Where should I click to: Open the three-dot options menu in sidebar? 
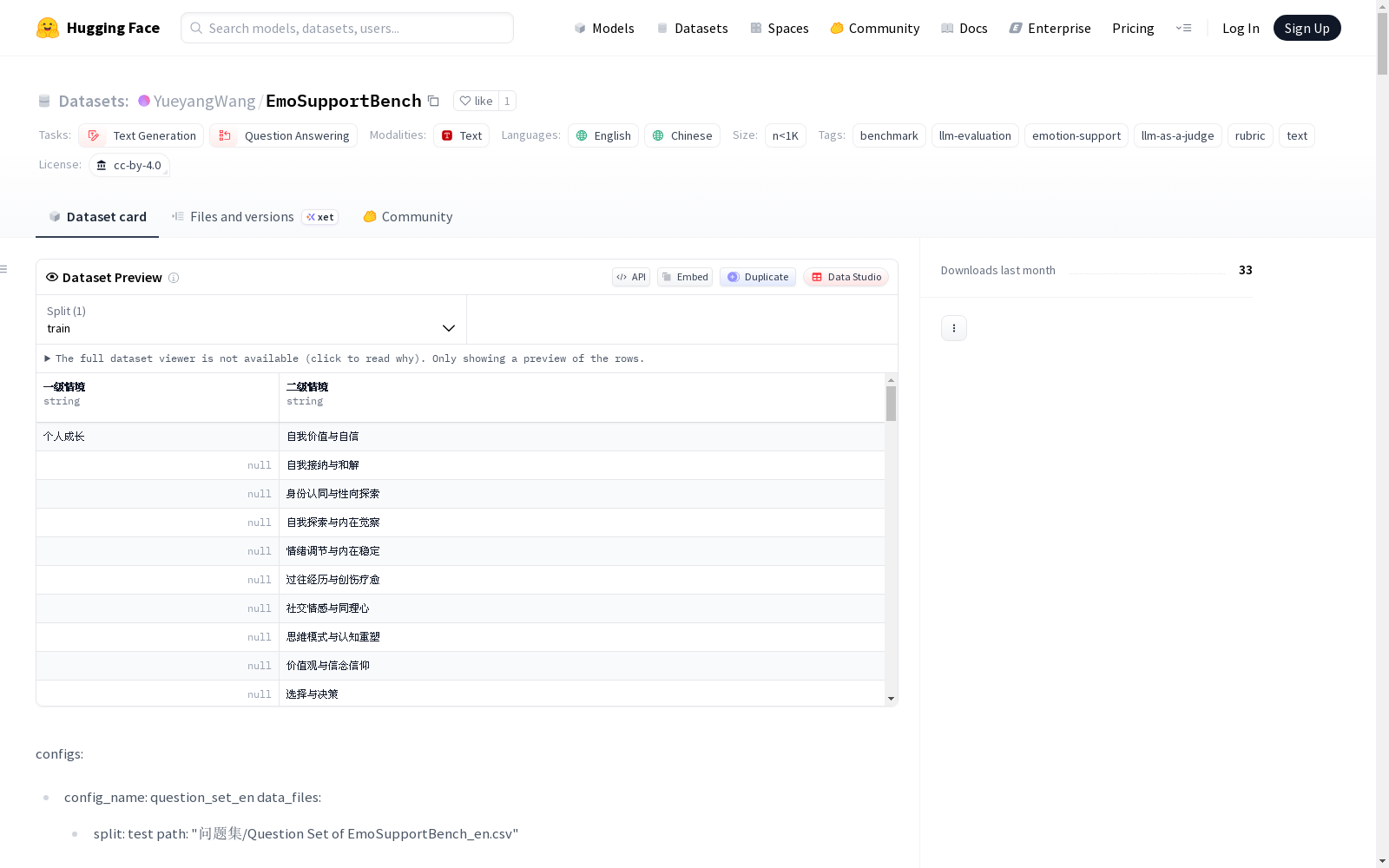click(x=954, y=328)
